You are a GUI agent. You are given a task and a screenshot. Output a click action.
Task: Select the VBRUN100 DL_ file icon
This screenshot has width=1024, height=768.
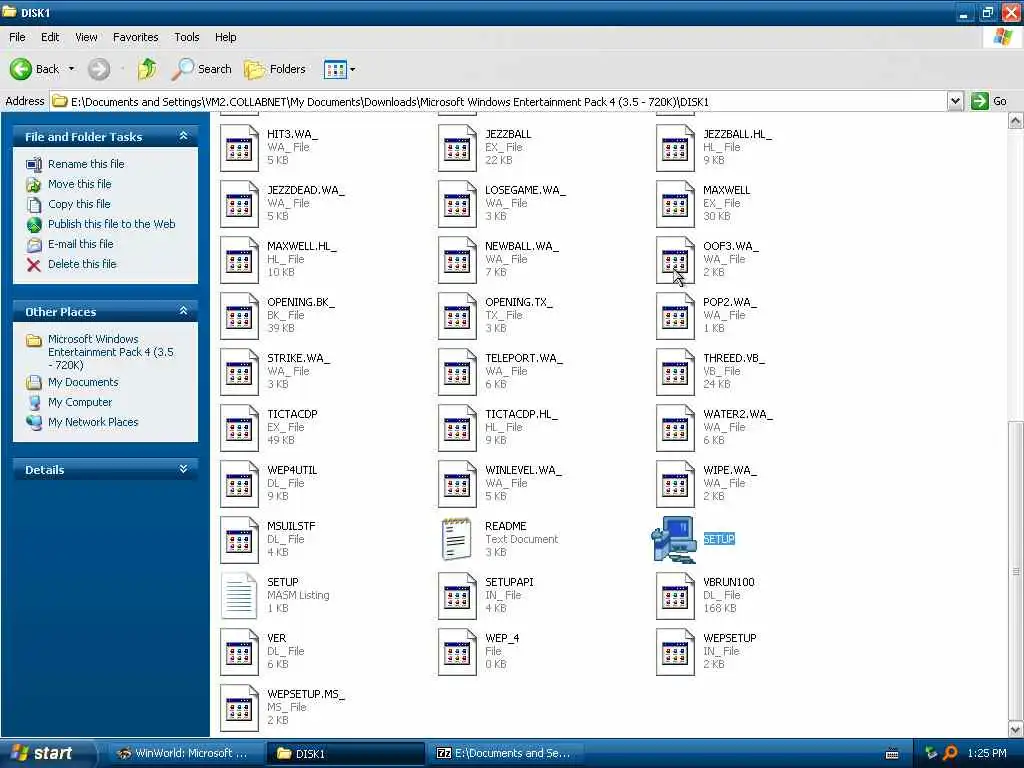(675, 596)
